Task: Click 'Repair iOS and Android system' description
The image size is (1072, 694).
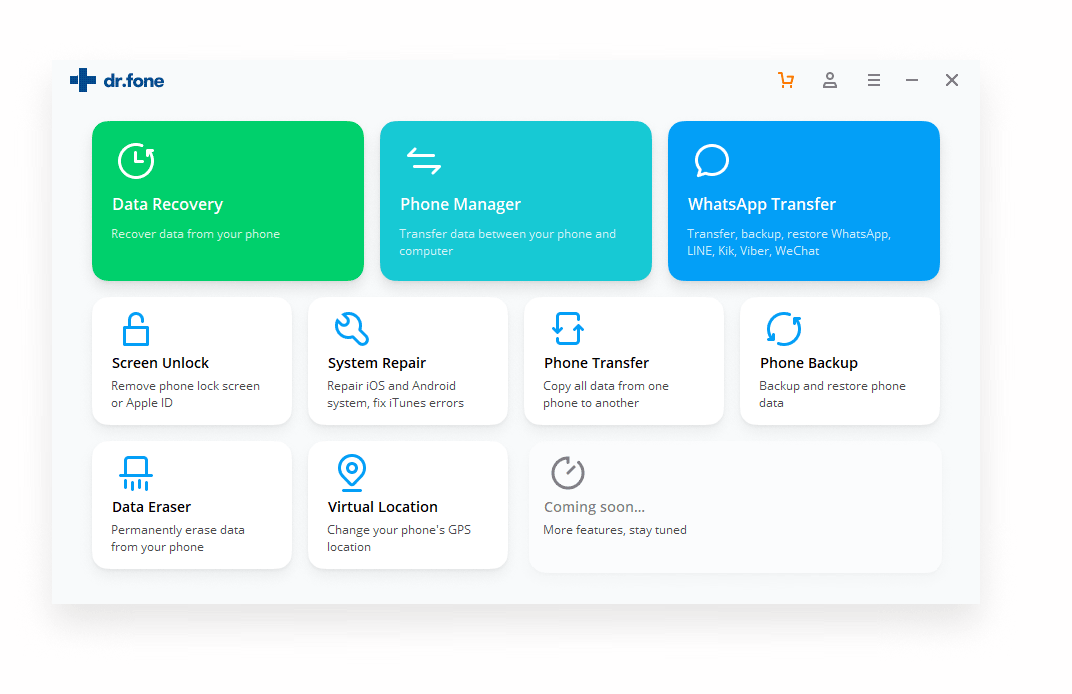Action: pyautogui.click(x=395, y=395)
